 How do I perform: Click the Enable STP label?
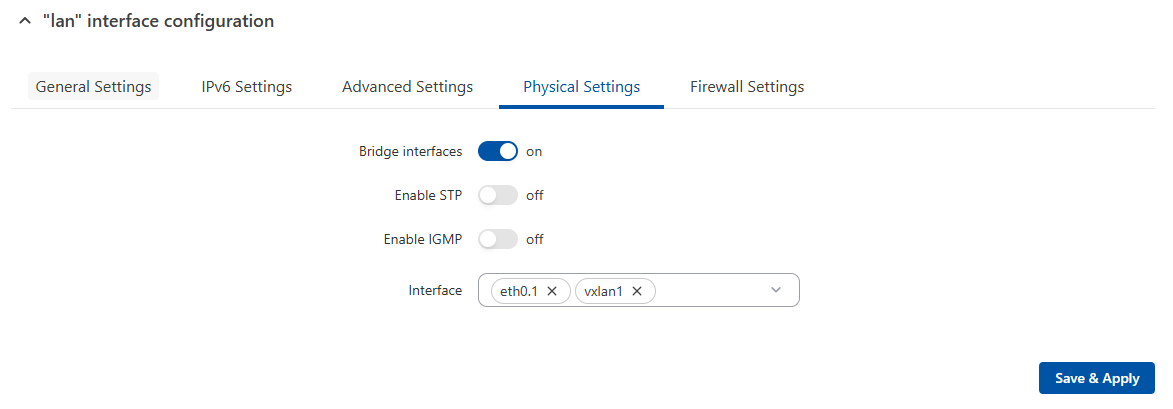pos(428,196)
